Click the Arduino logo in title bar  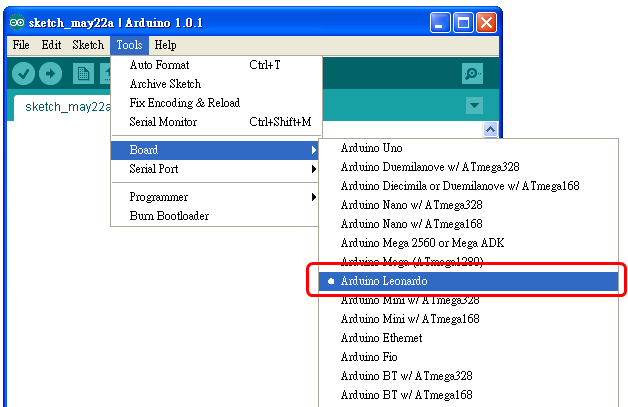coord(17,22)
